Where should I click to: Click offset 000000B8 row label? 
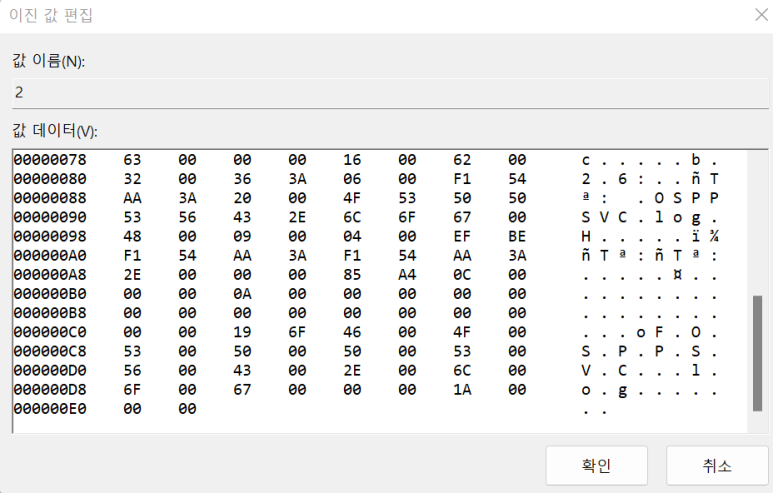pyautogui.click(x=50, y=313)
